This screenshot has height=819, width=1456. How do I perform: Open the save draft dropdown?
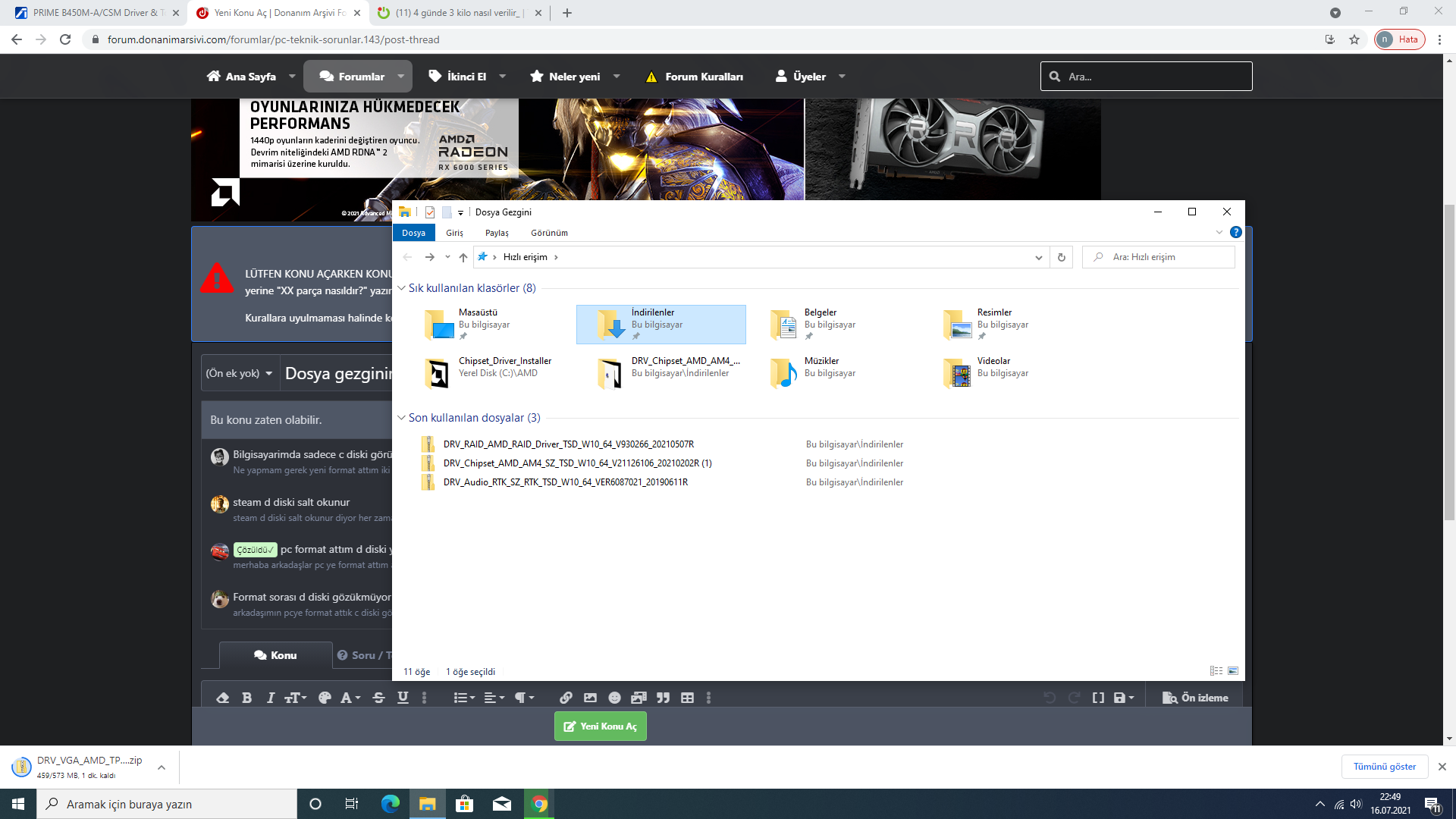1124,698
